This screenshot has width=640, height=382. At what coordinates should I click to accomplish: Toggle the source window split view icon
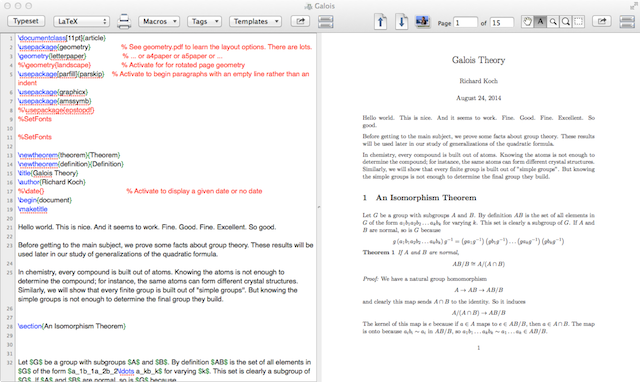(325, 21)
